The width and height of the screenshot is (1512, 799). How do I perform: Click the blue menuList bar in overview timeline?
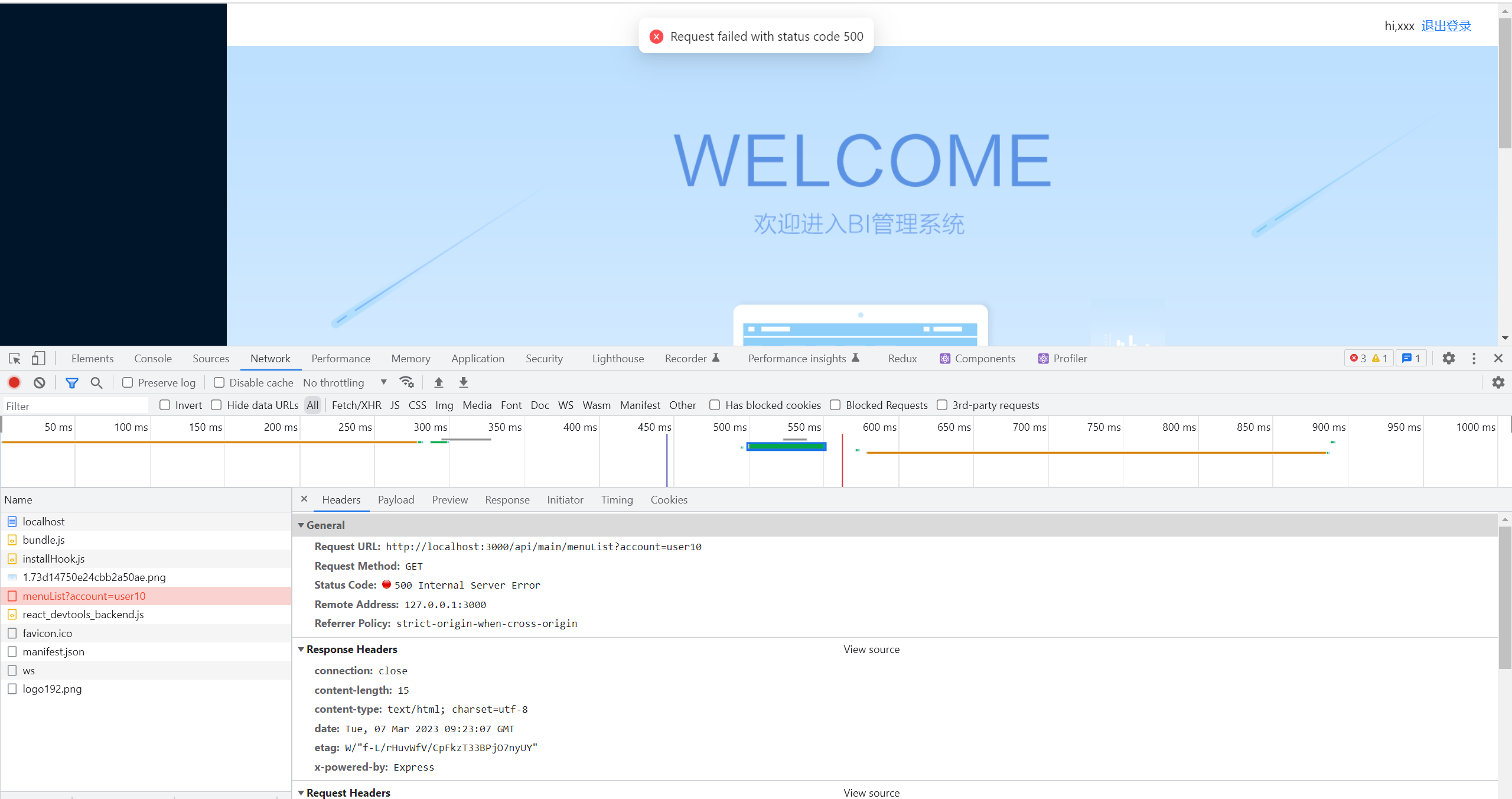tap(786, 446)
